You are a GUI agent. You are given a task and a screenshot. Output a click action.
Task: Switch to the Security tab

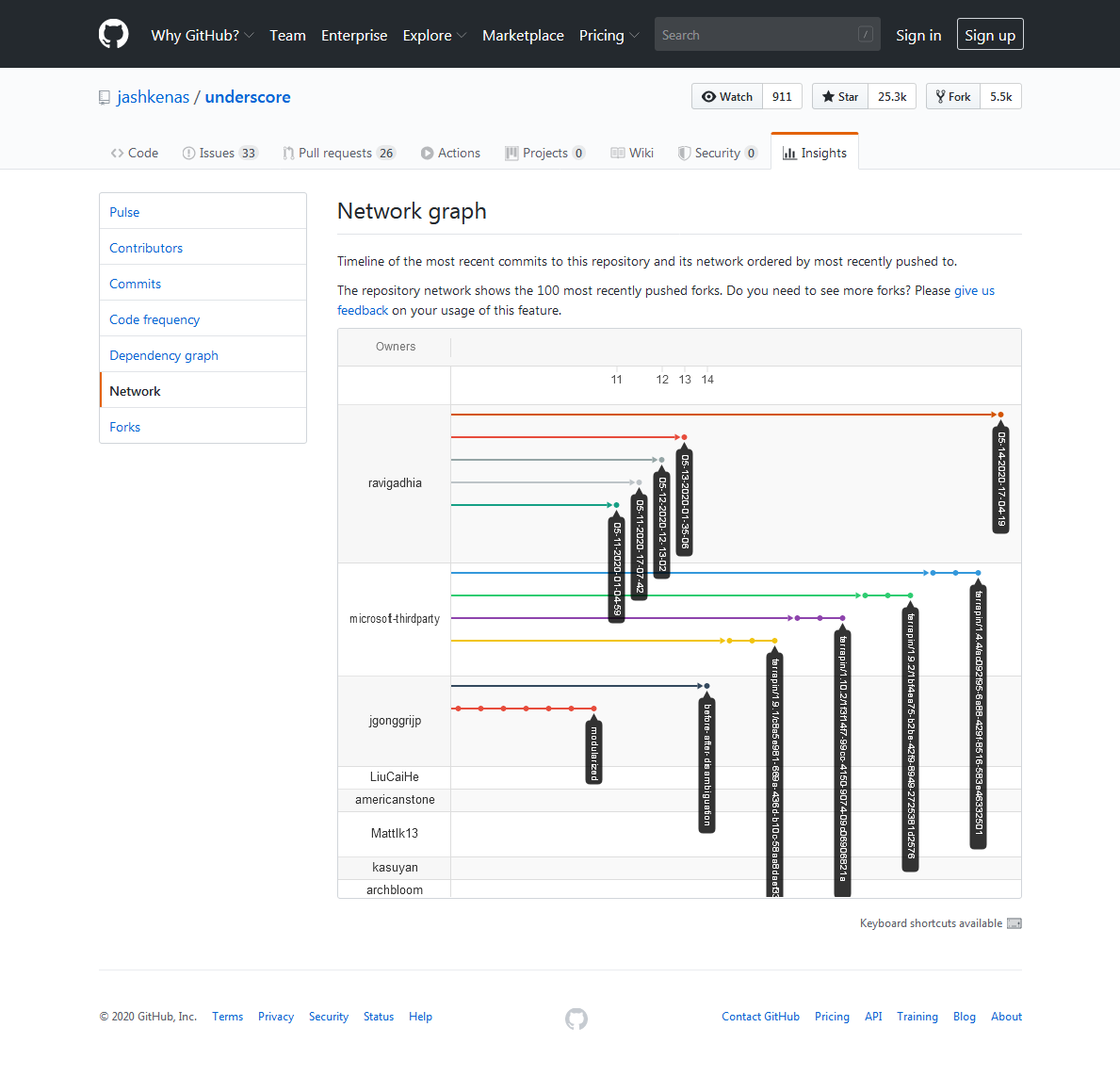click(718, 153)
